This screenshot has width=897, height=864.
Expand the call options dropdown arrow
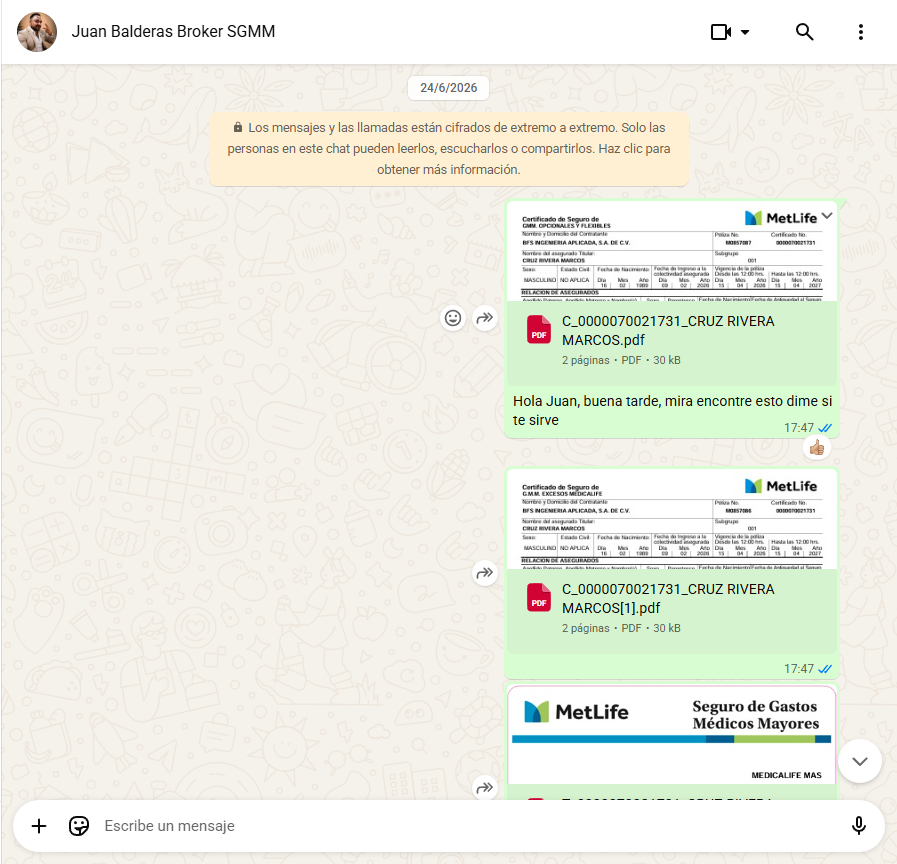point(745,32)
